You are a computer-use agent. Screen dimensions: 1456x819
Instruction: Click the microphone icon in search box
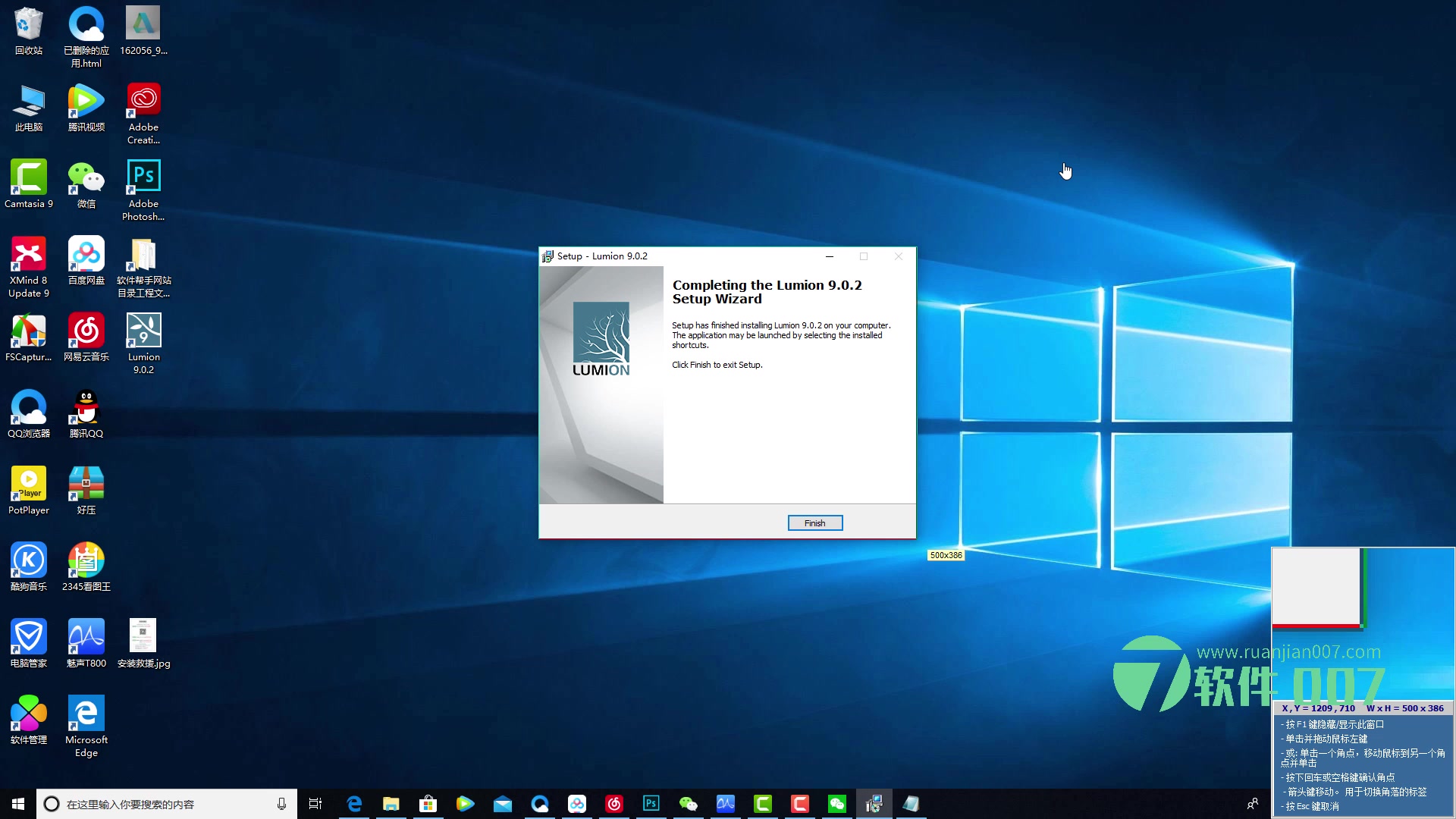281,804
